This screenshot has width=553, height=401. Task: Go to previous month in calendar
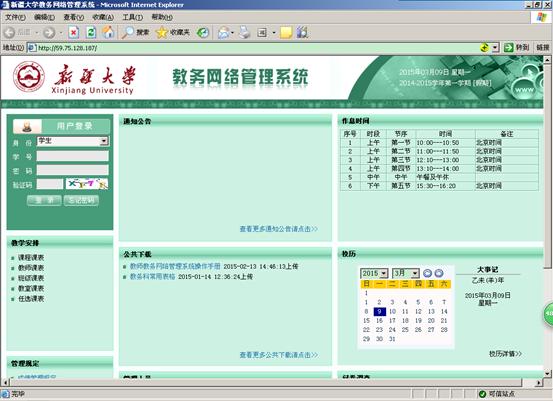pos(427,273)
